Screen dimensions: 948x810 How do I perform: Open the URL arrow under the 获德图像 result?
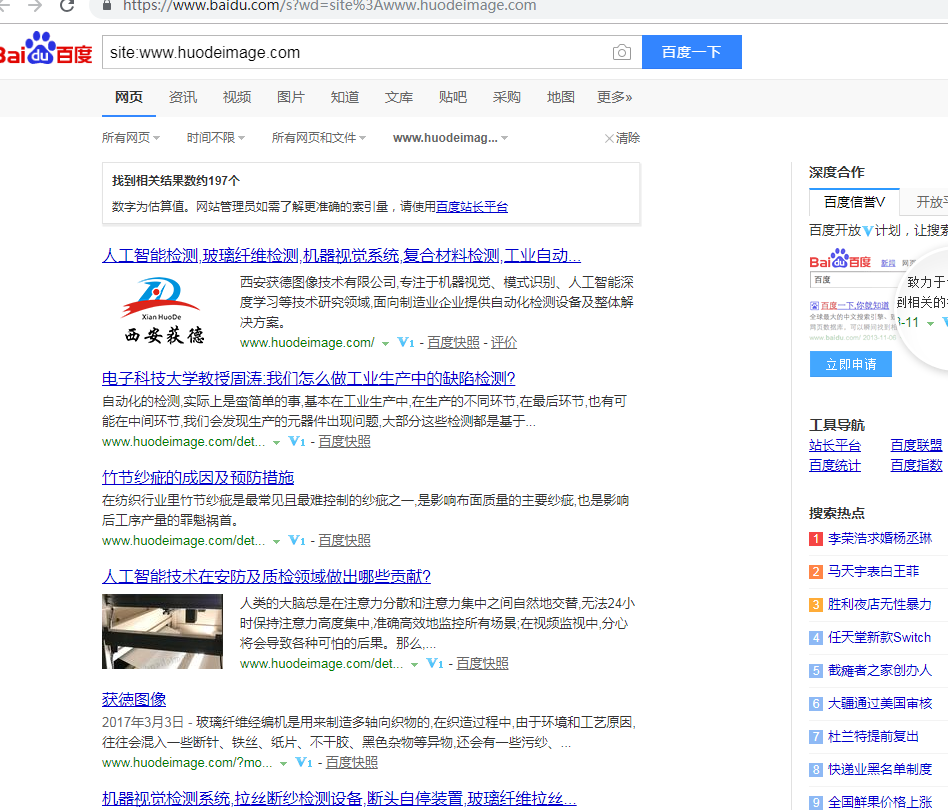click(x=283, y=763)
